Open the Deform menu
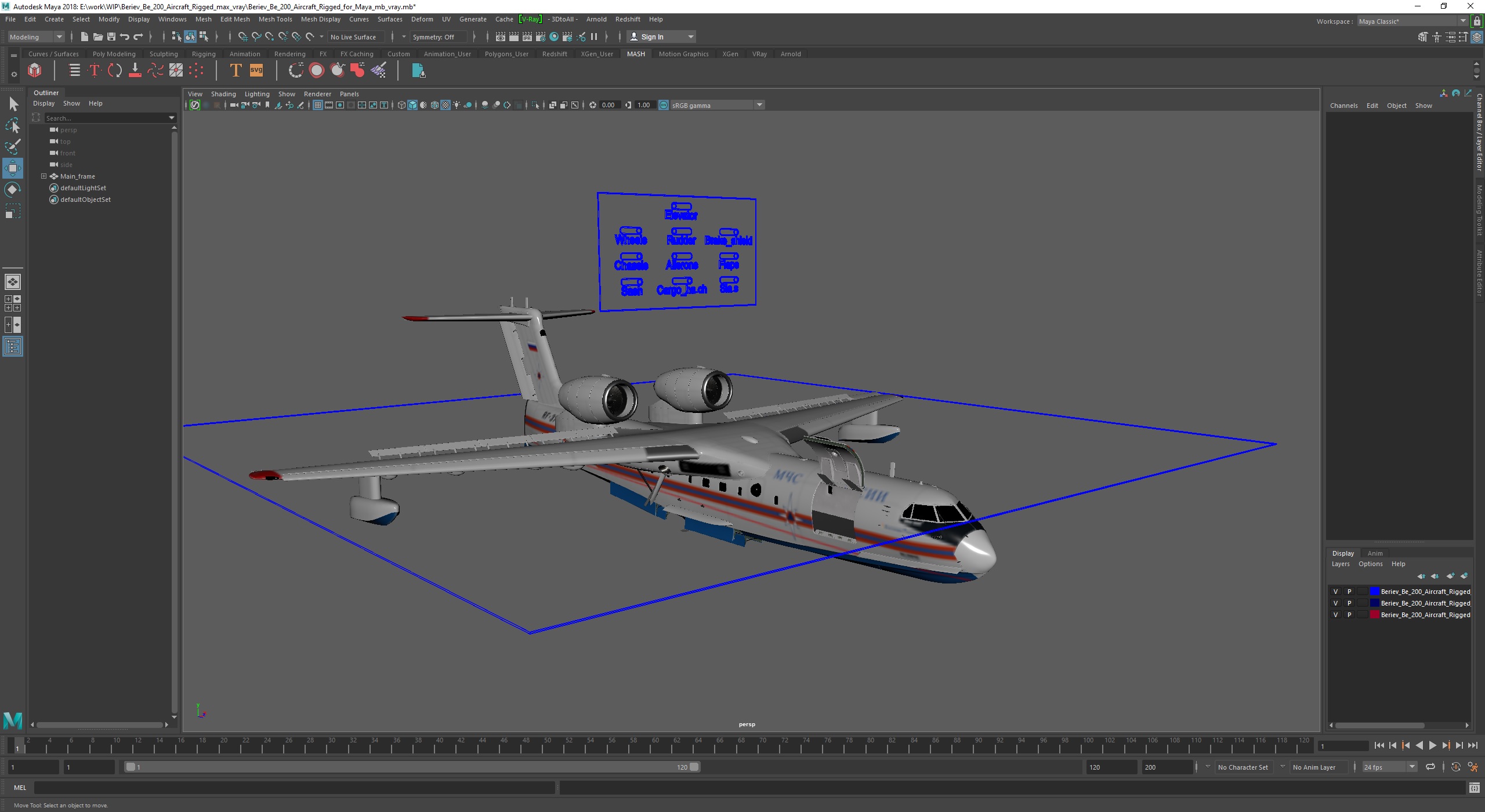Screen dimensions: 1485x812 coord(422,19)
